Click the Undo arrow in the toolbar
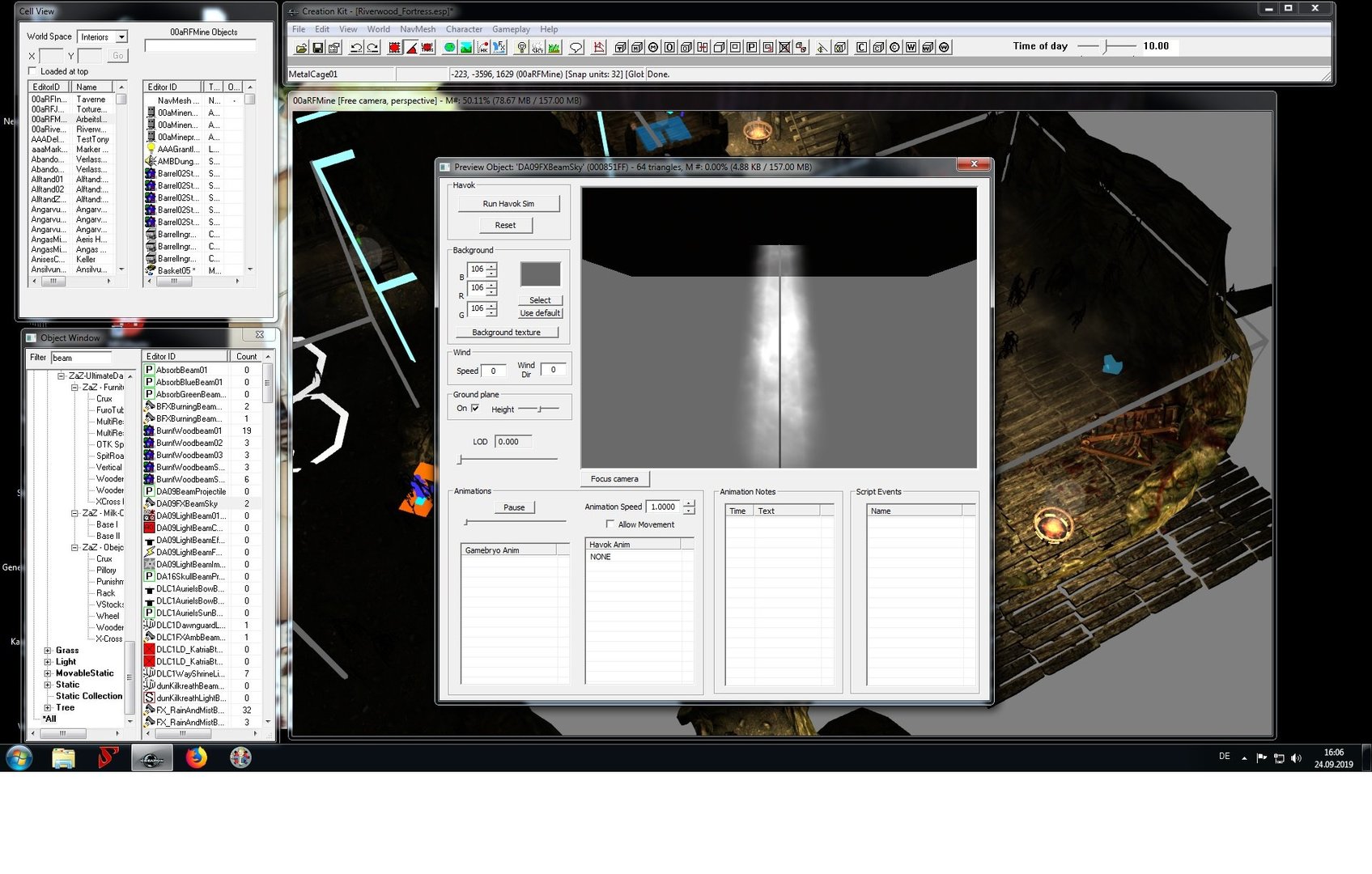 click(x=356, y=48)
